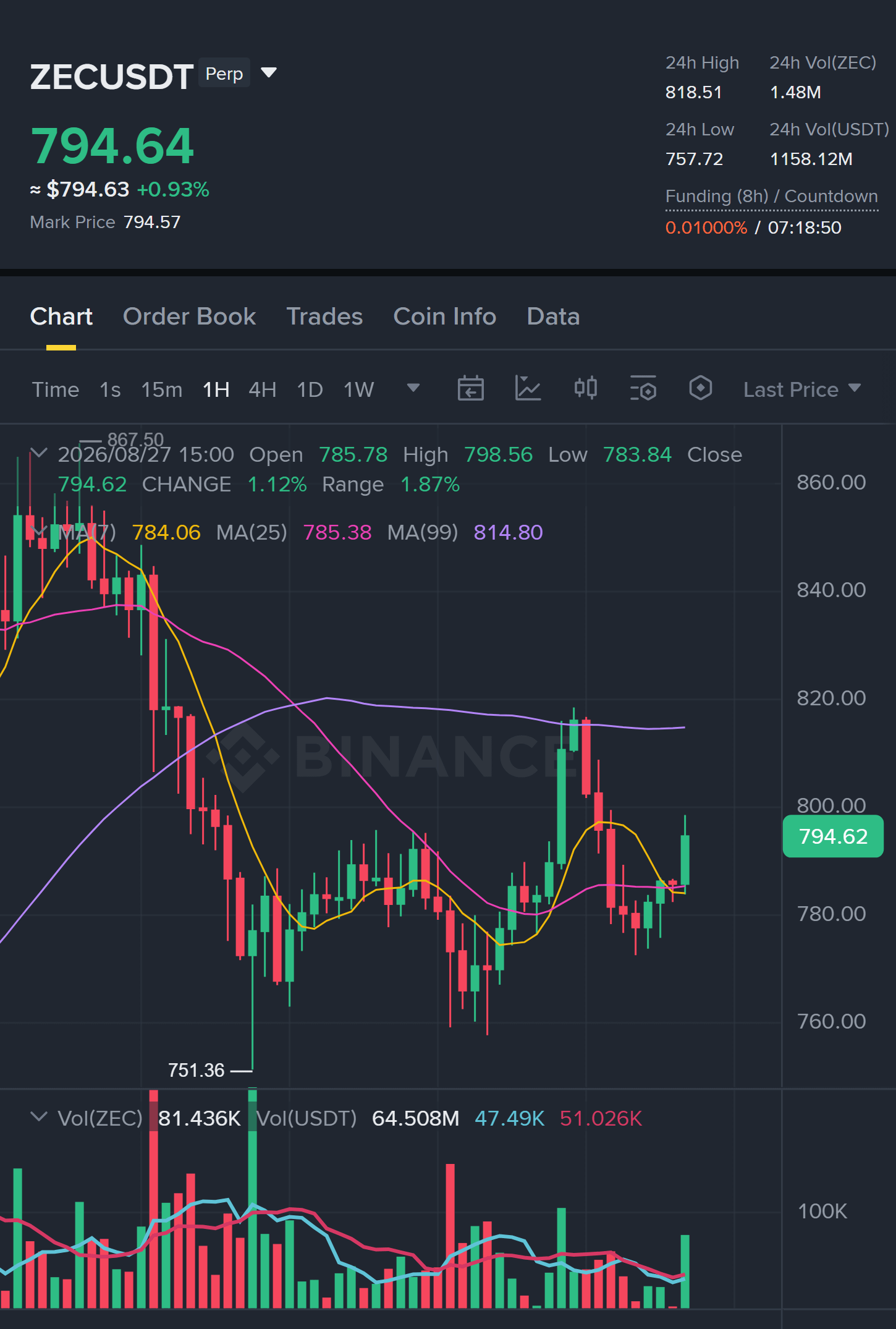
Task: Expand the ZECUSDT pair selector arrow
Action: [269, 73]
